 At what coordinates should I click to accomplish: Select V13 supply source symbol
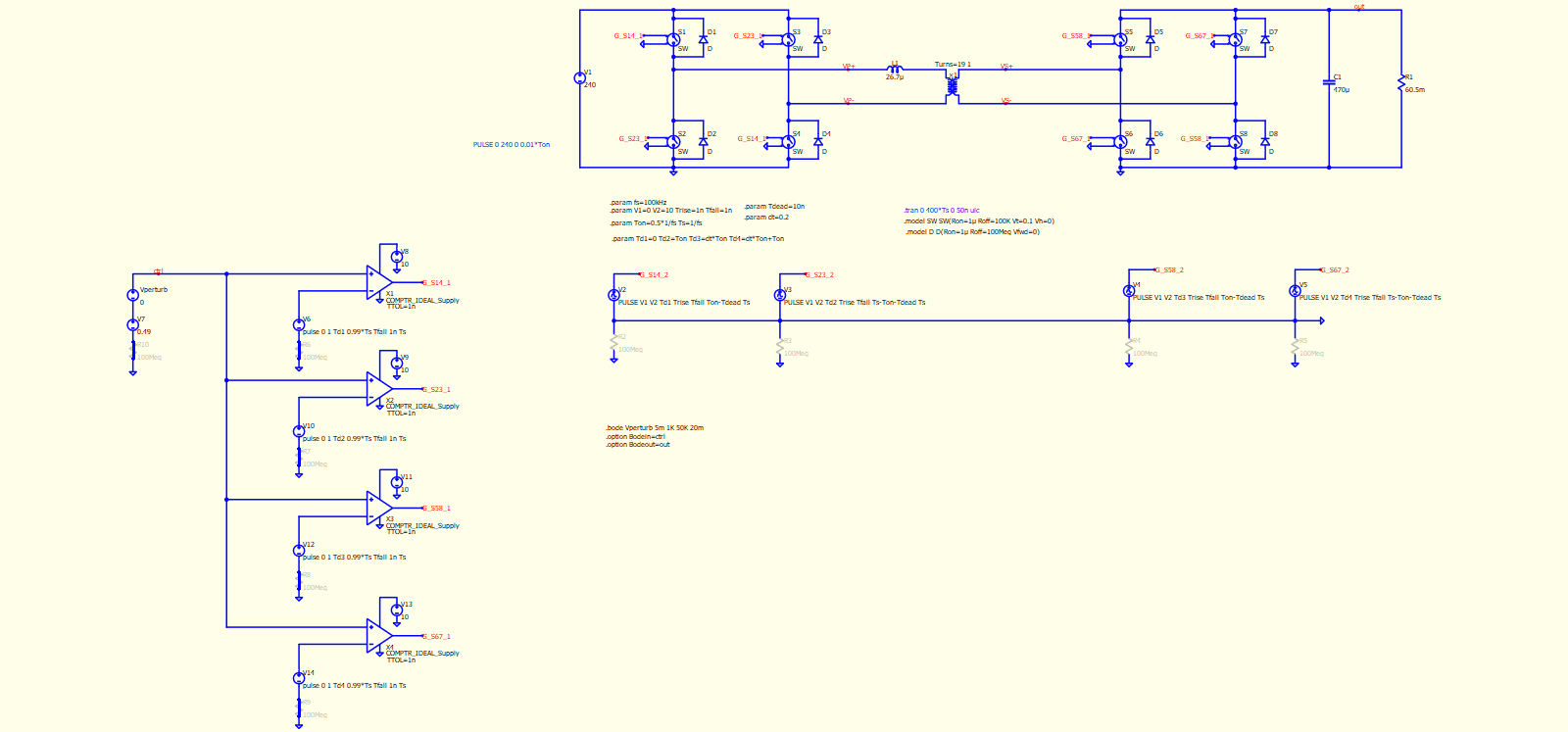[397, 610]
